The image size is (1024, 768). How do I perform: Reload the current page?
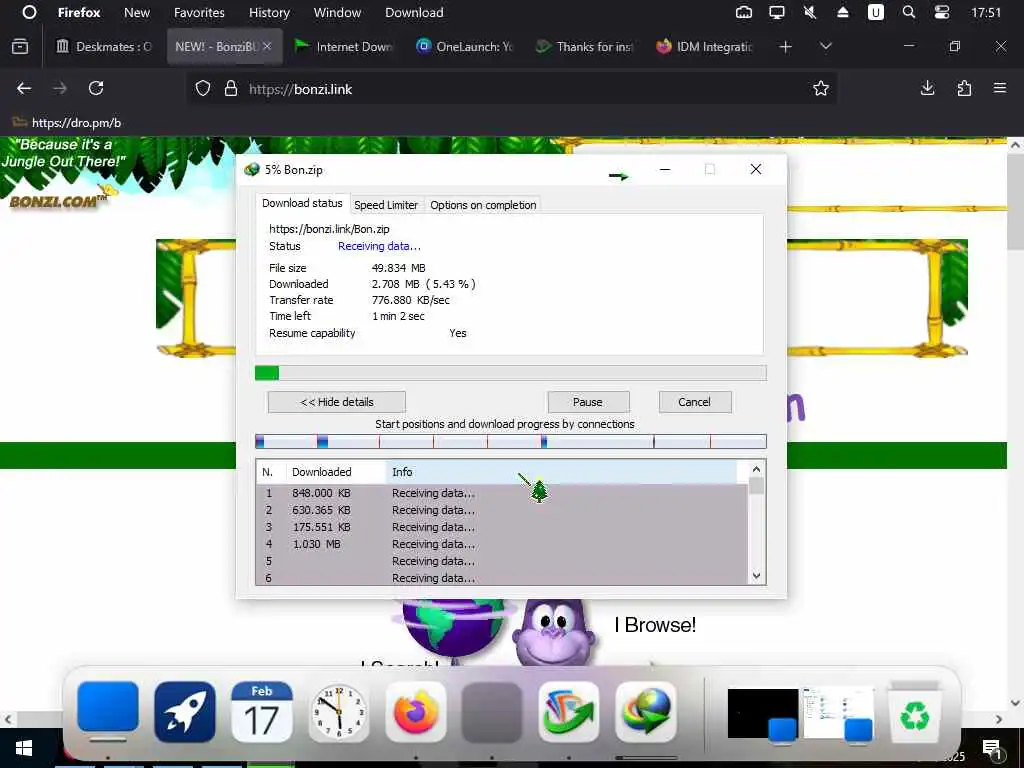[x=96, y=88]
